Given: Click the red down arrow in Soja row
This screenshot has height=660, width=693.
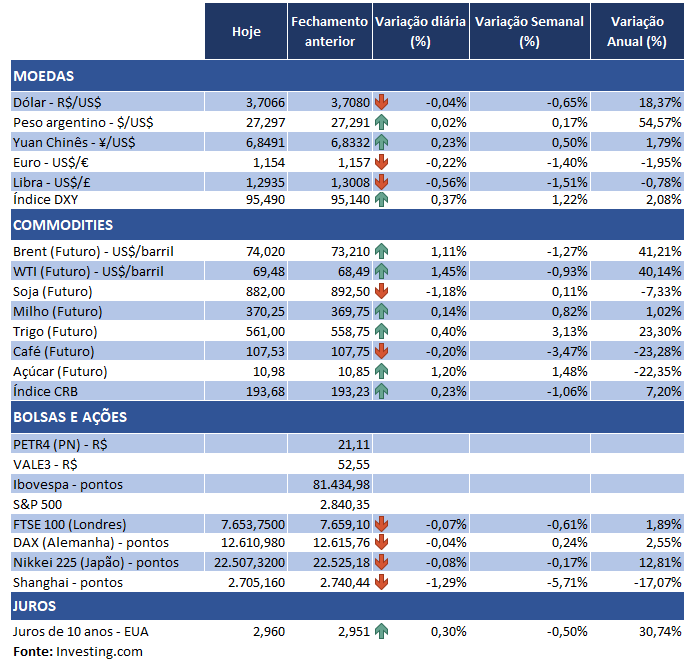Looking at the screenshot, I should tap(382, 291).
